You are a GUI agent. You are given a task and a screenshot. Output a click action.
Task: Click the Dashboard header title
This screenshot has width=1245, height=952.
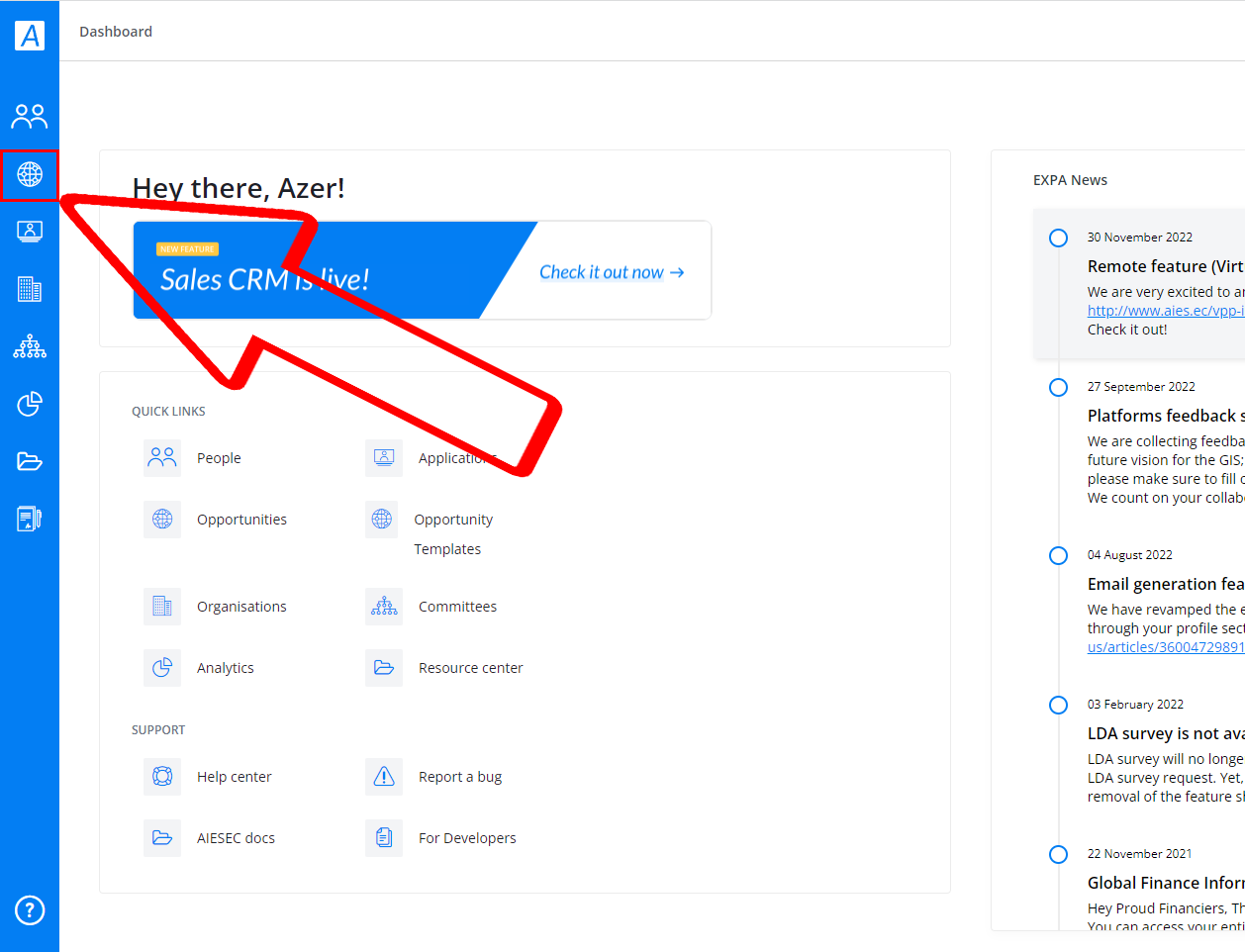pos(116,32)
